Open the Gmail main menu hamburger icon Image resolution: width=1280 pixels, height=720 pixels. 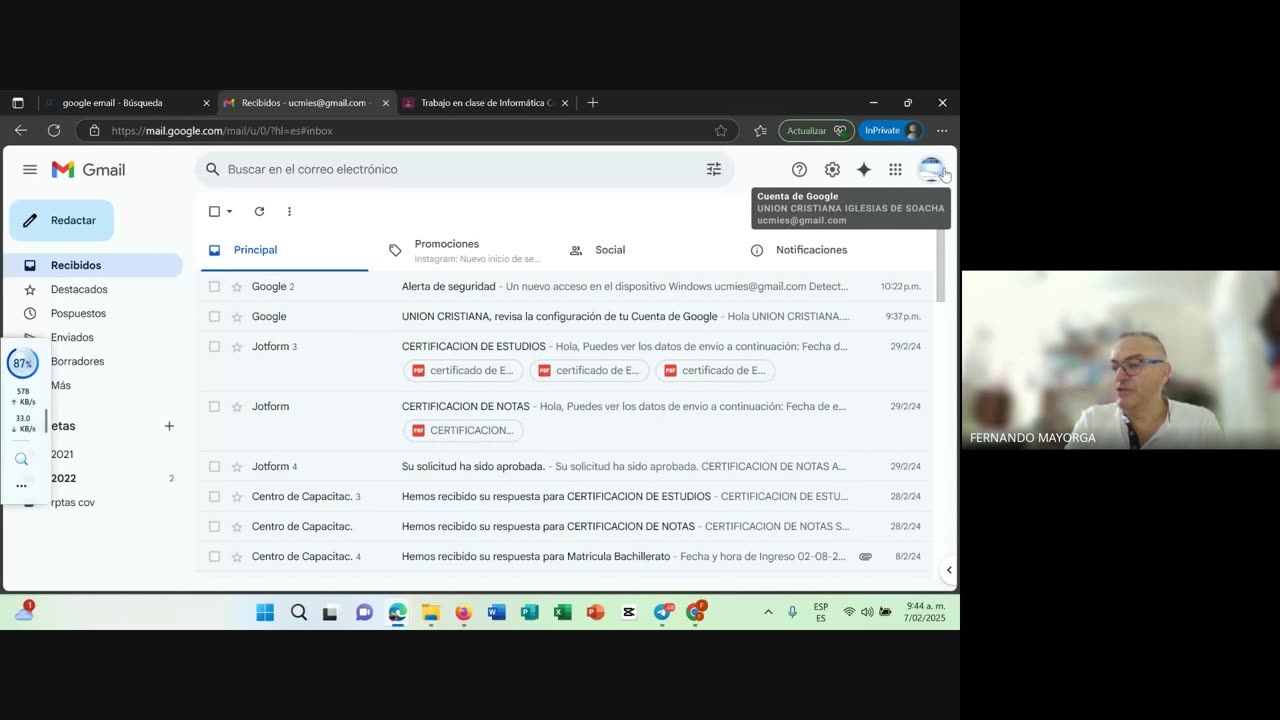pos(30,170)
